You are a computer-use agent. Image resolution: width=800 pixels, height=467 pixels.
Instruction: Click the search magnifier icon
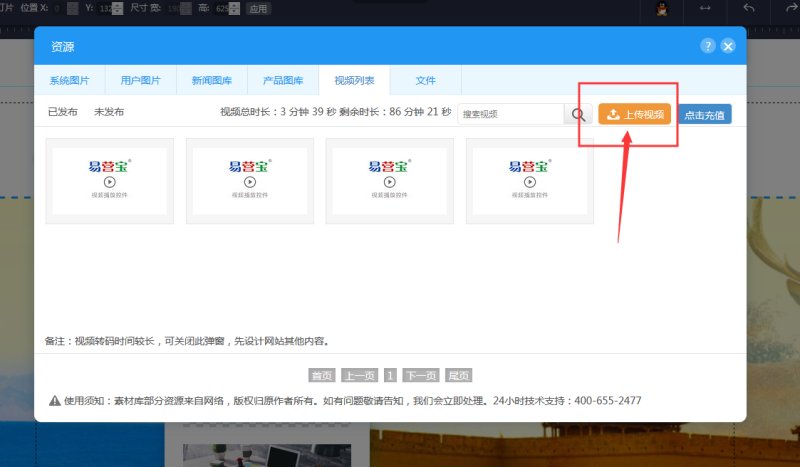point(579,114)
